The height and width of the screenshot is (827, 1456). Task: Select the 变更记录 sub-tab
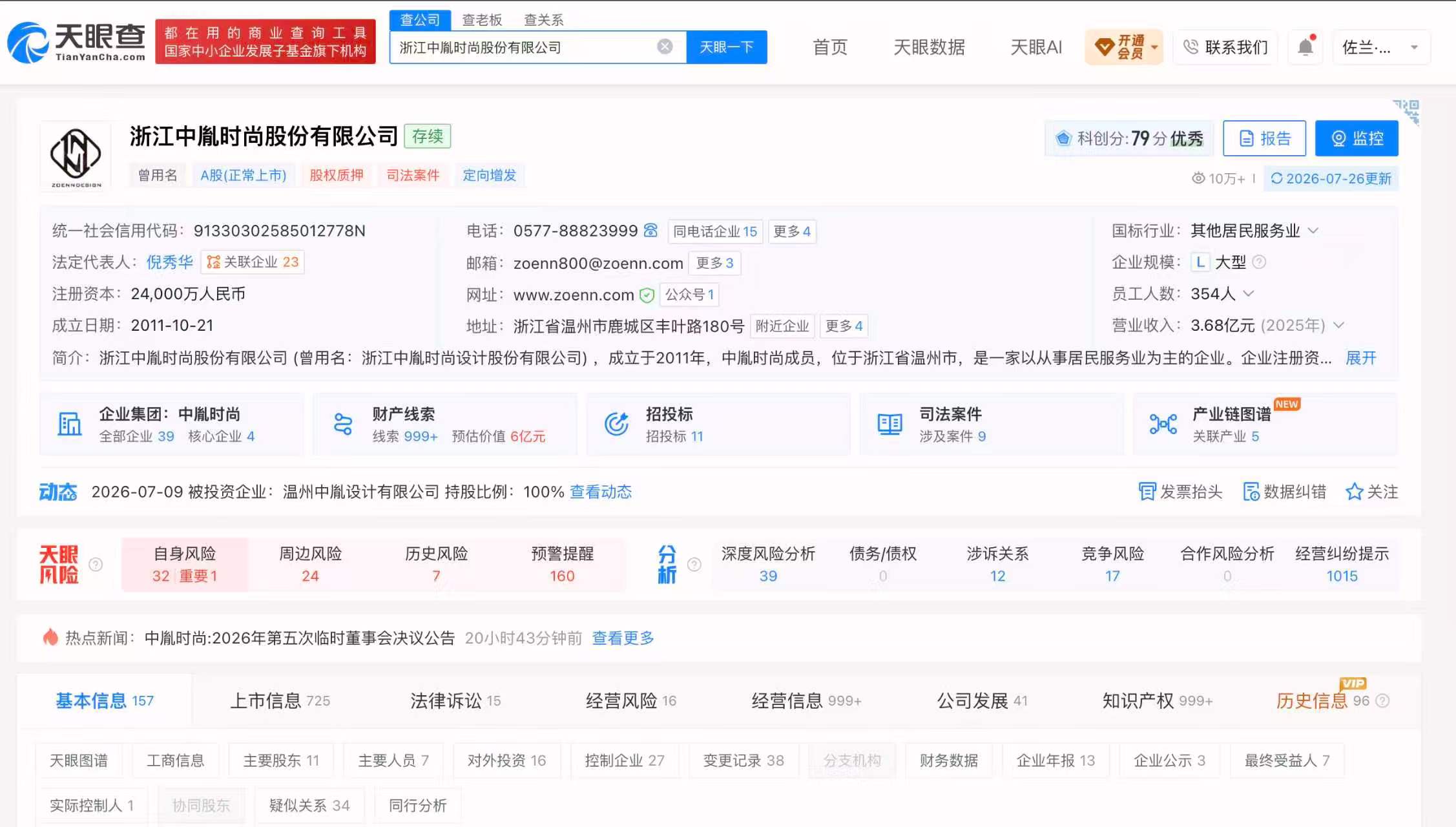pos(744,760)
